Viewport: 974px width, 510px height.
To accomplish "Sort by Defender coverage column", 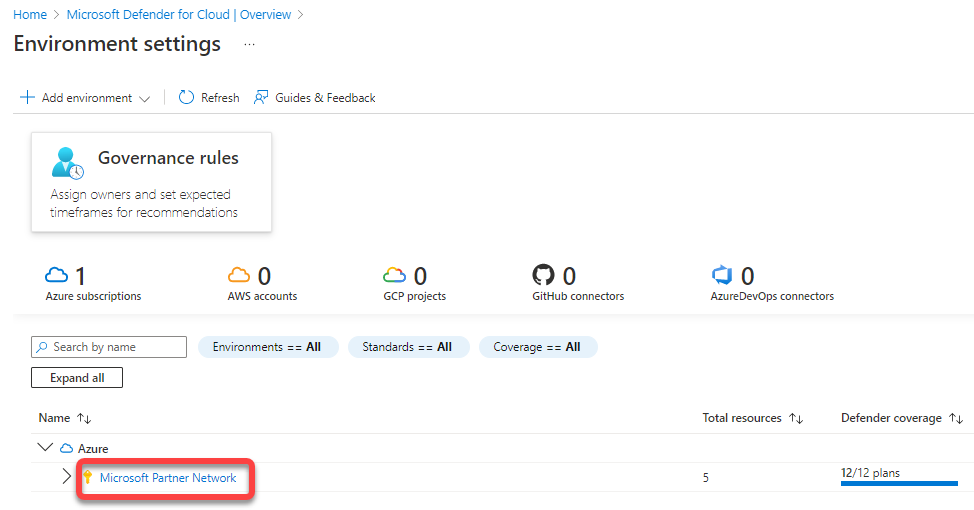I will 891,418.
